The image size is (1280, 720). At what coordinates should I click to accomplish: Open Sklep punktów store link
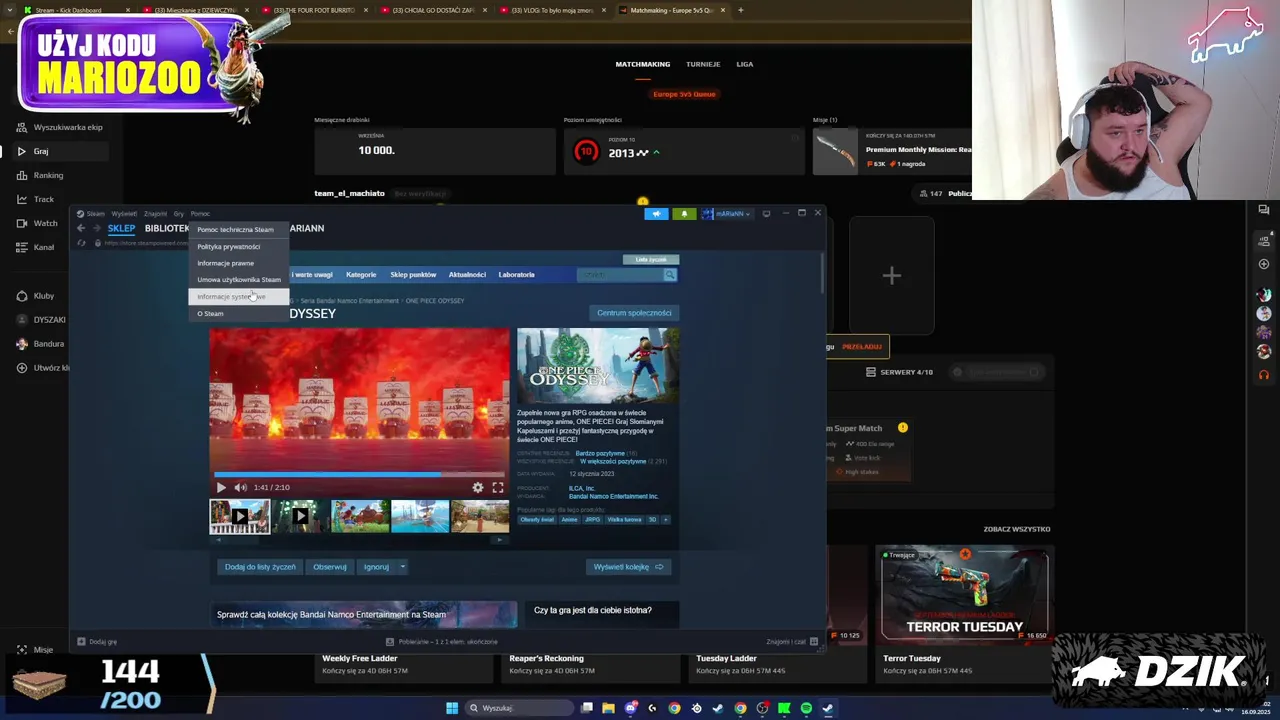click(x=413, y=275)
